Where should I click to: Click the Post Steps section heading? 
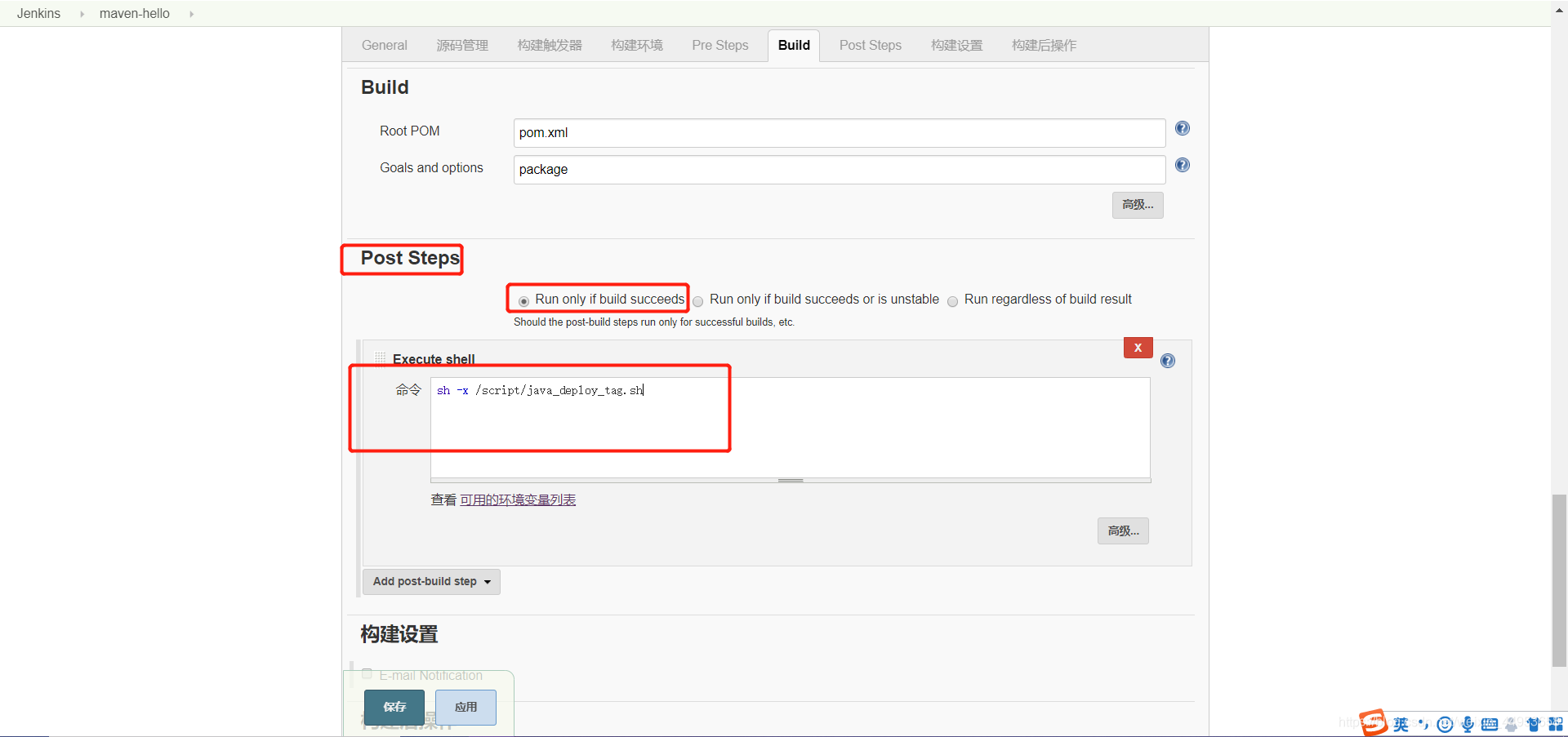point(410,259)
